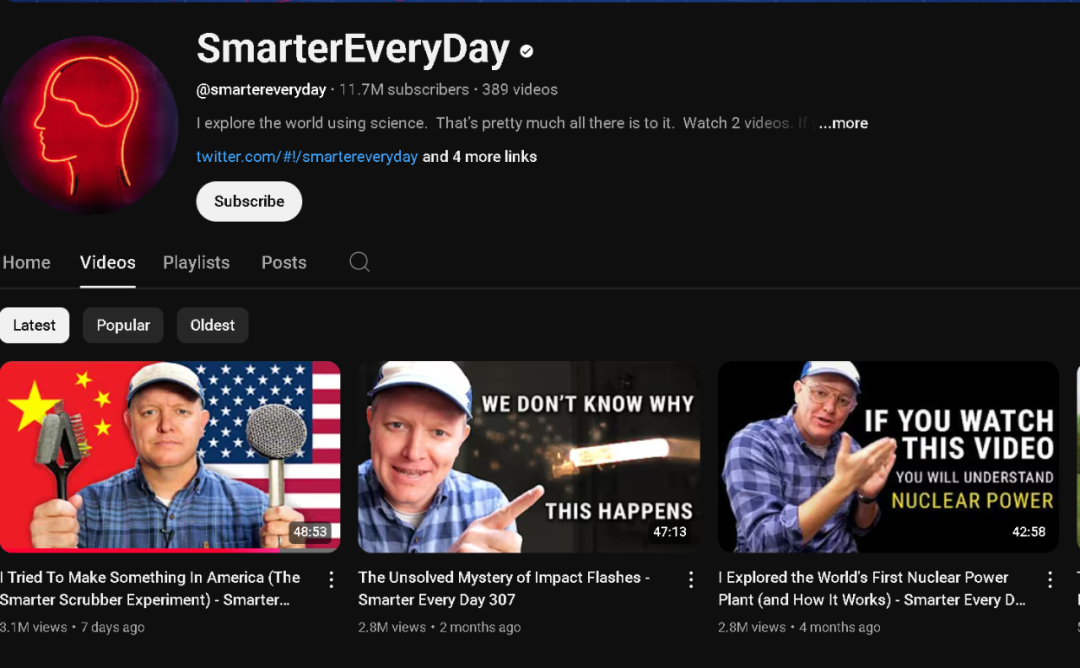Open the twitter.com/#!/smartereveryday link

pos(307,157)
